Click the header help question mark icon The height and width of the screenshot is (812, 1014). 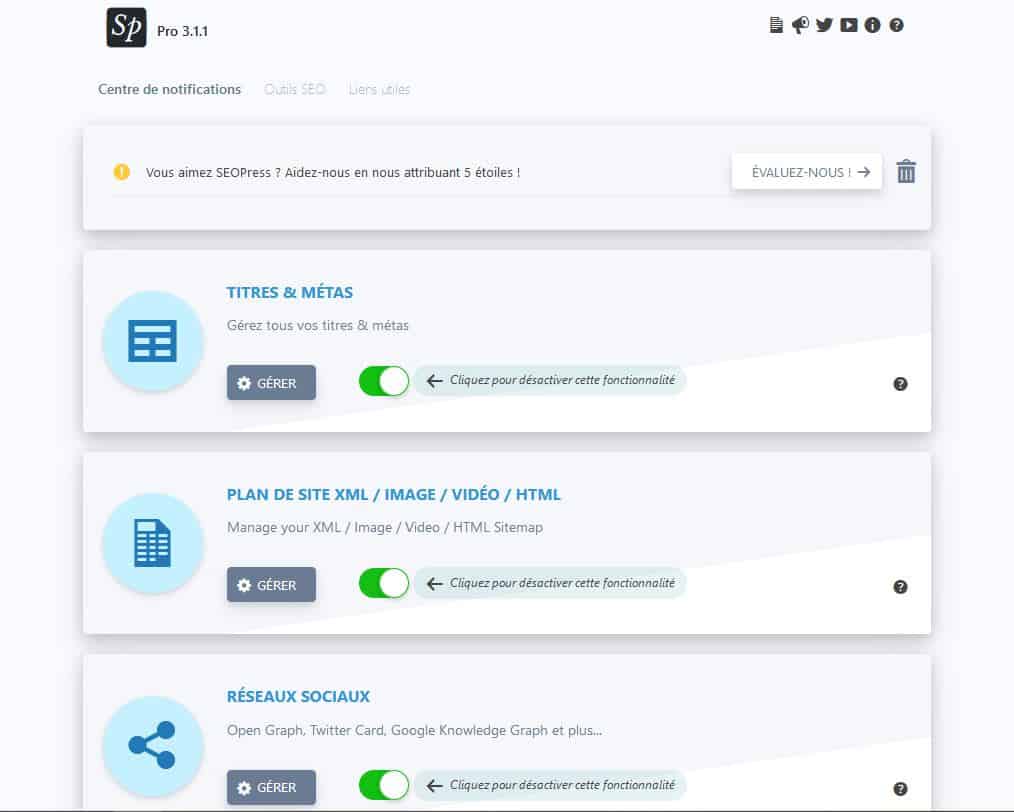click(x=896, y=25)
